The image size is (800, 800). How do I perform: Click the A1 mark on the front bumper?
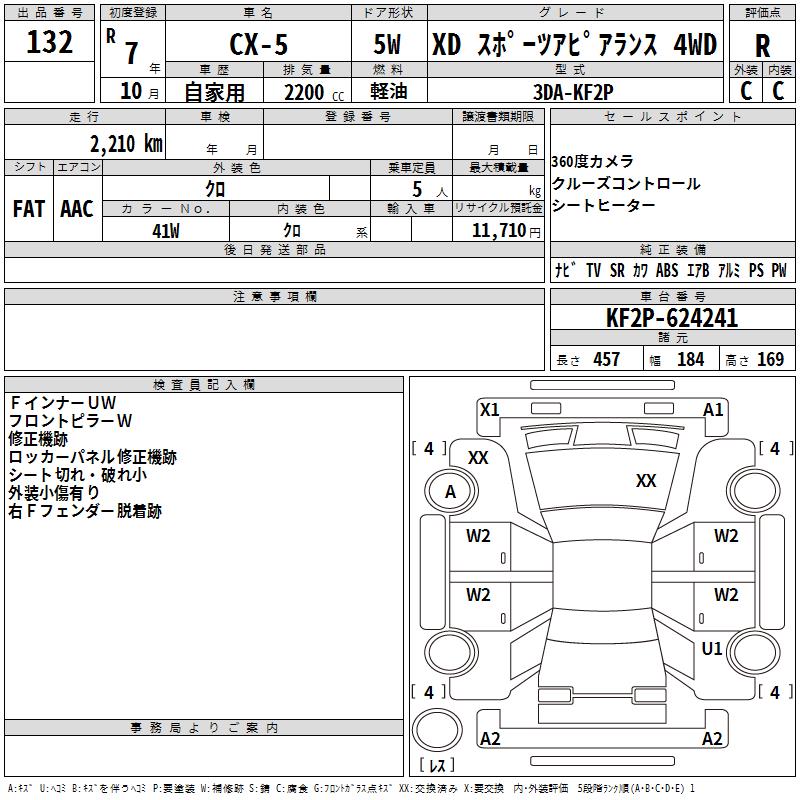[x=713, y=410]
